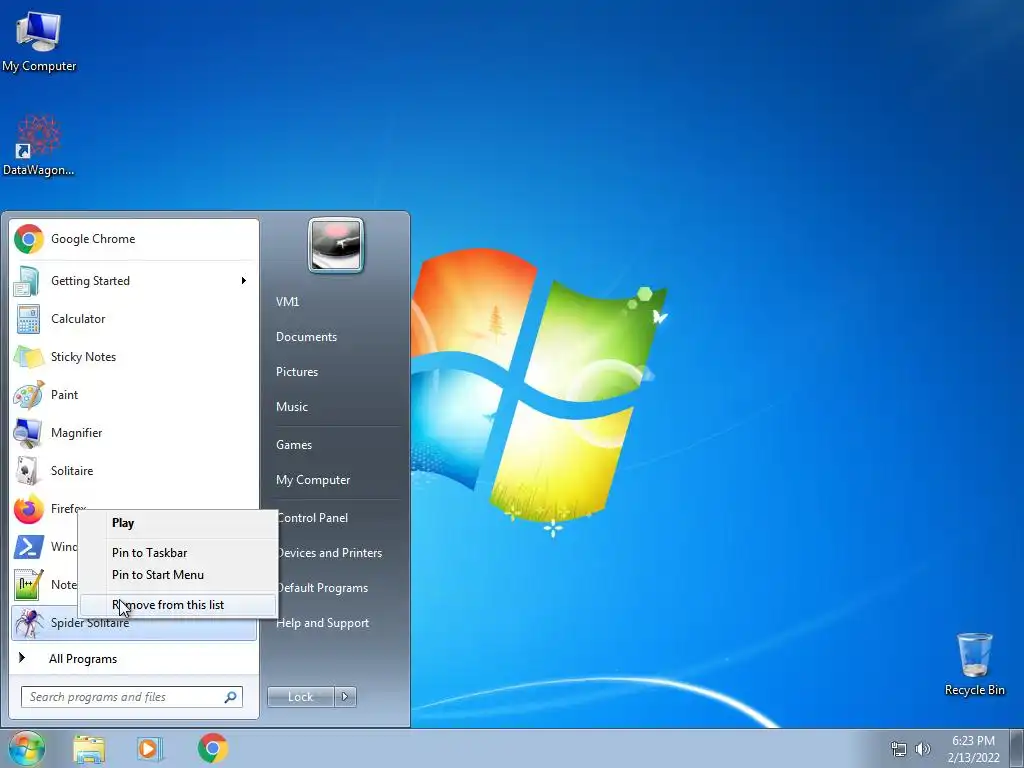Open the DataWagon desktop shortcut
1024x768 pixels.
point(39,146)
